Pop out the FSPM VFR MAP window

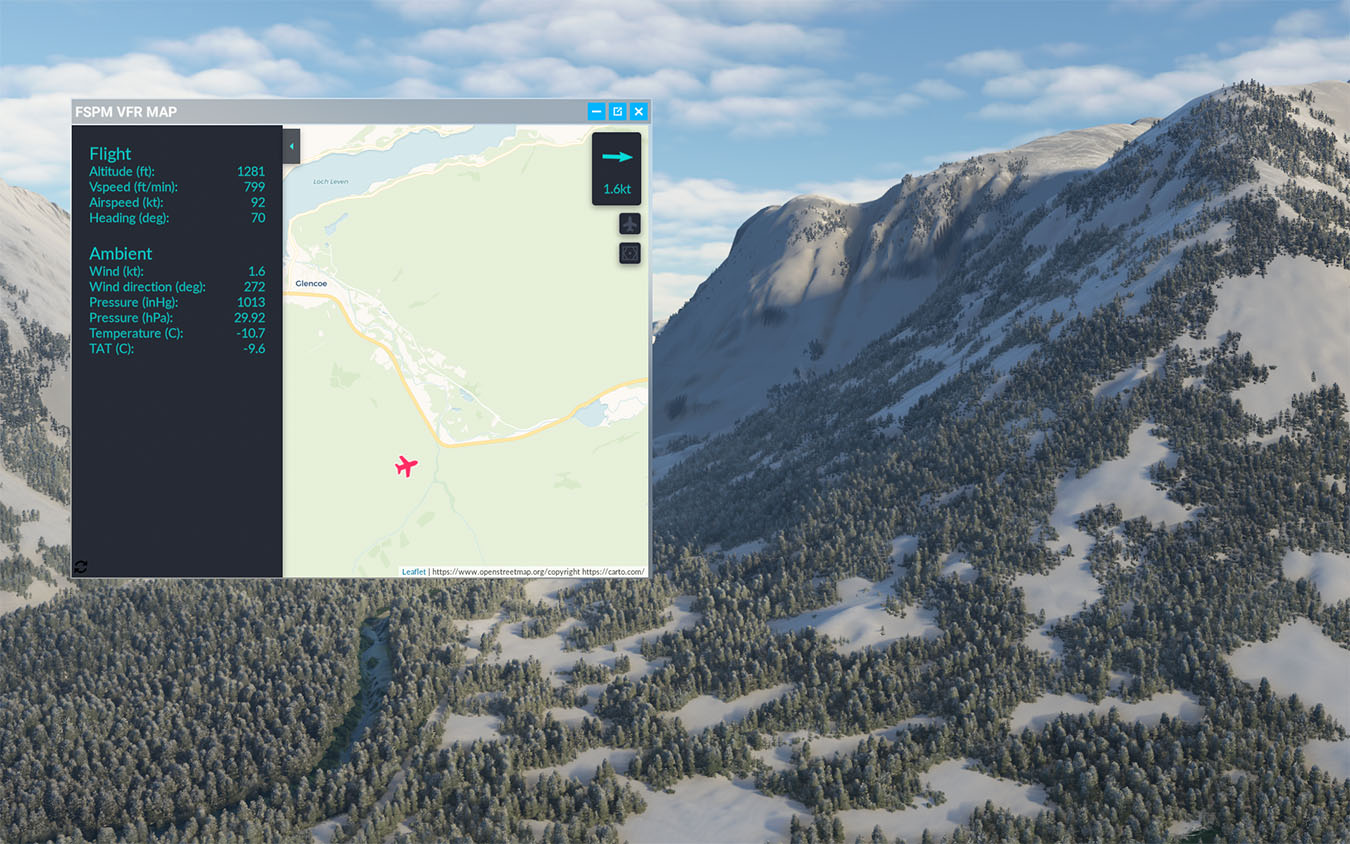[x=618, y=111]
